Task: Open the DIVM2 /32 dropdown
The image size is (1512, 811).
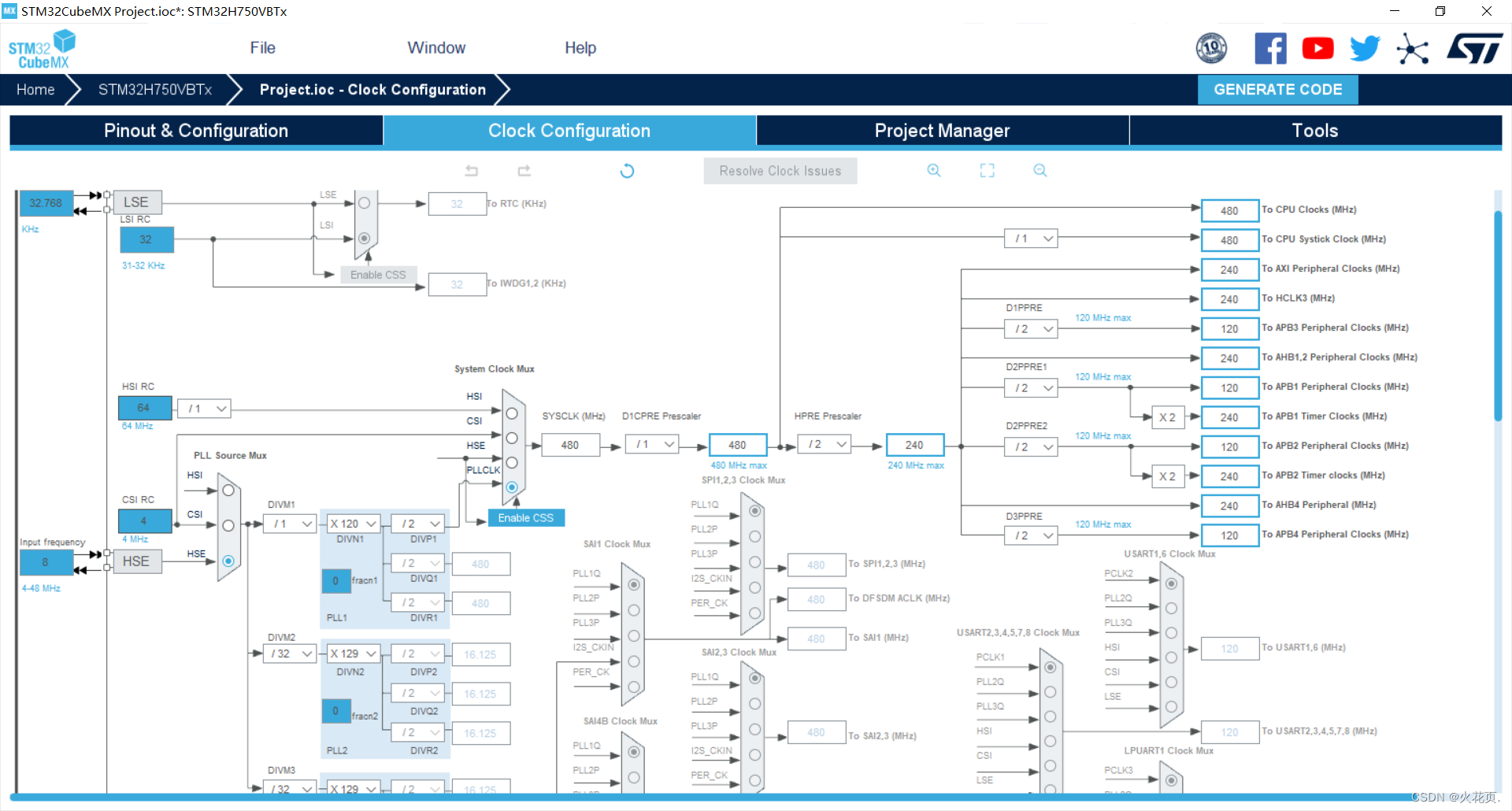Action: (x=291, y=654)
